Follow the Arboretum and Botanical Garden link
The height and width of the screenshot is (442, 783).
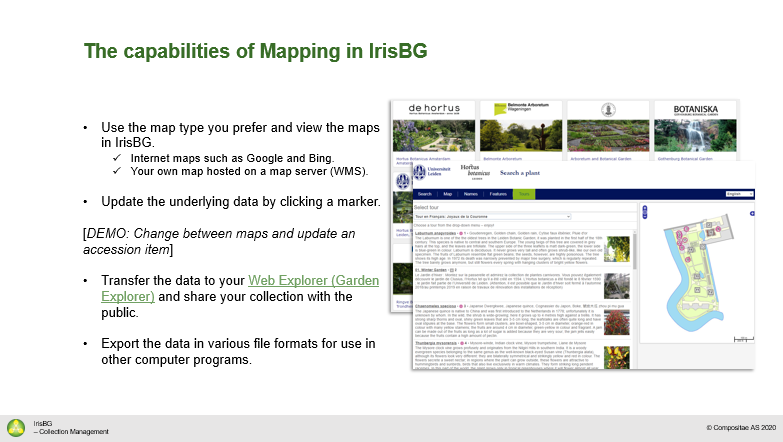click(x=601, y=159)
